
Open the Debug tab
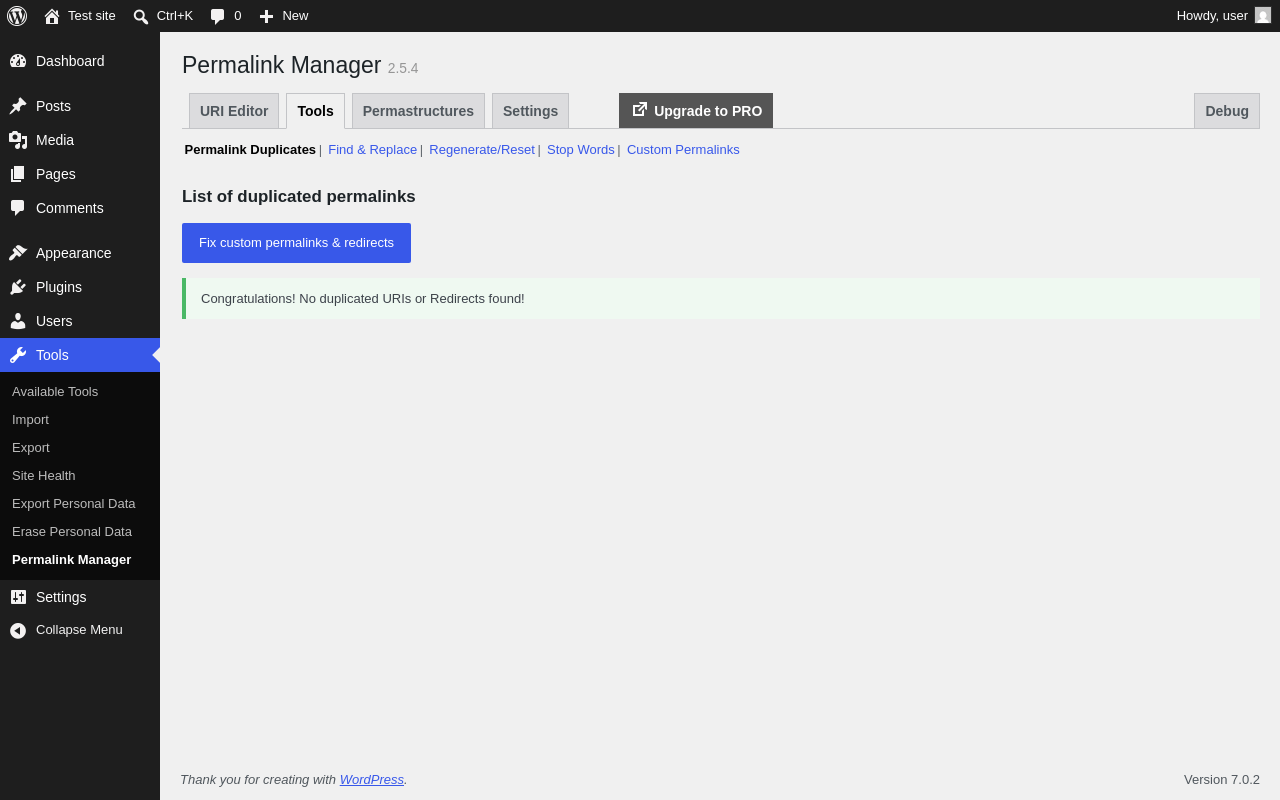(1227, 111)
